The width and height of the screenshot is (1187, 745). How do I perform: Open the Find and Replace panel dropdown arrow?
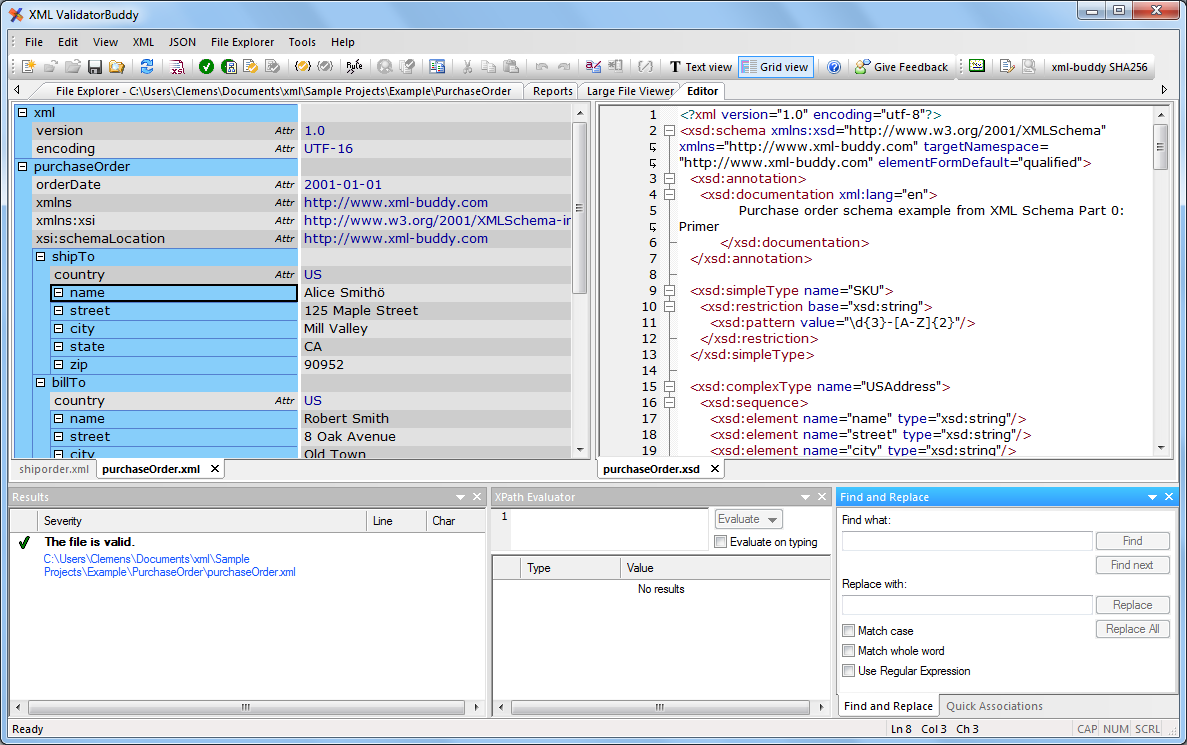[x=1152, y=497]
